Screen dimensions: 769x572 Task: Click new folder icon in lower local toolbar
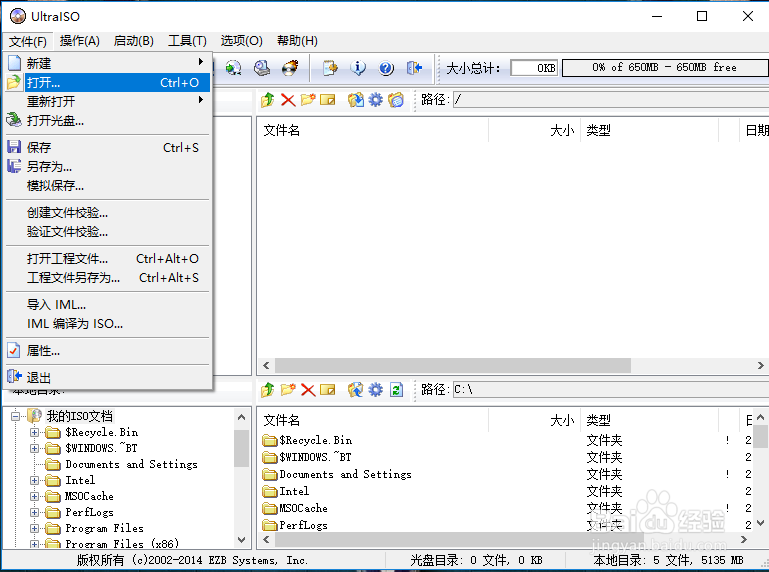click(288, 390)
